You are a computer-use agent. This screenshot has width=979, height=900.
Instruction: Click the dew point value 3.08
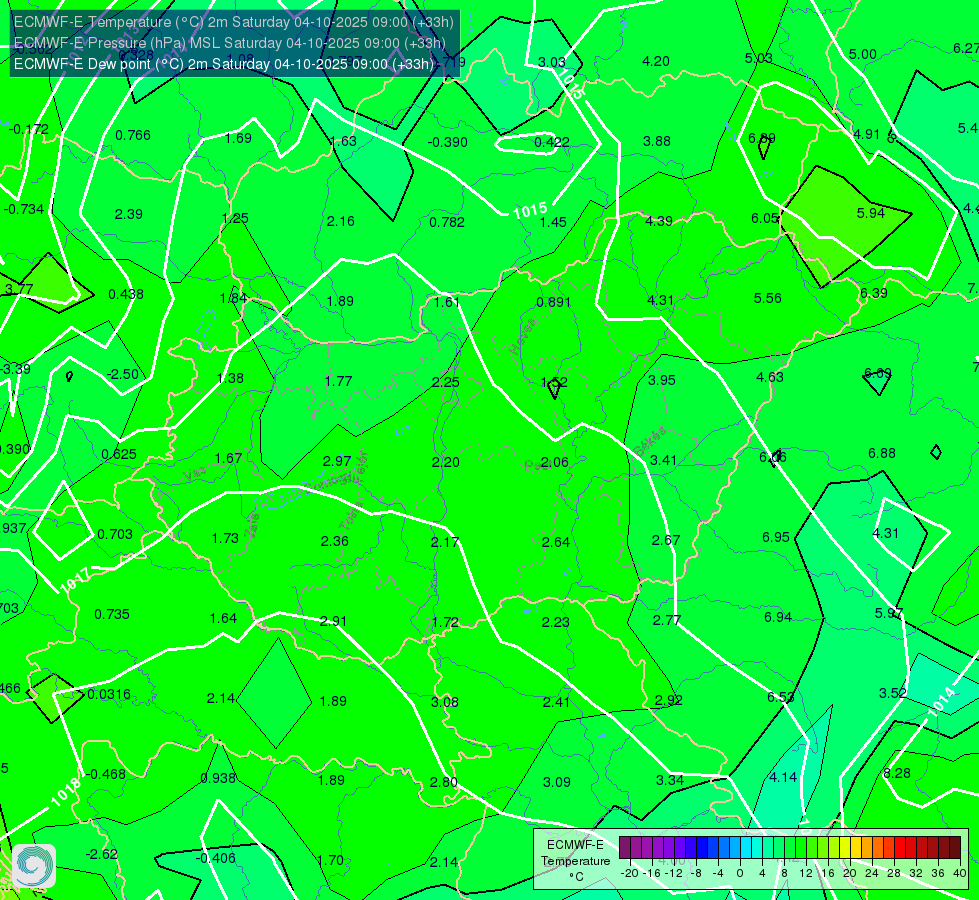pos(445,702)
